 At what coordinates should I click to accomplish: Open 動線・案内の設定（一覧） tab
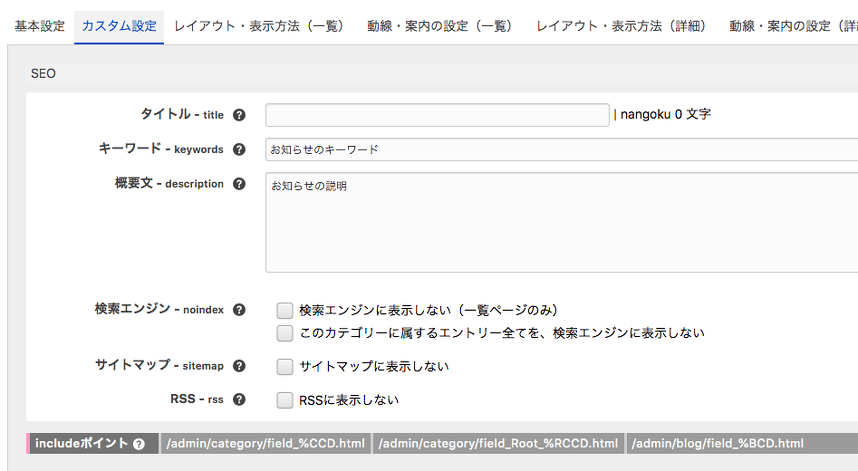coord(424,26)
